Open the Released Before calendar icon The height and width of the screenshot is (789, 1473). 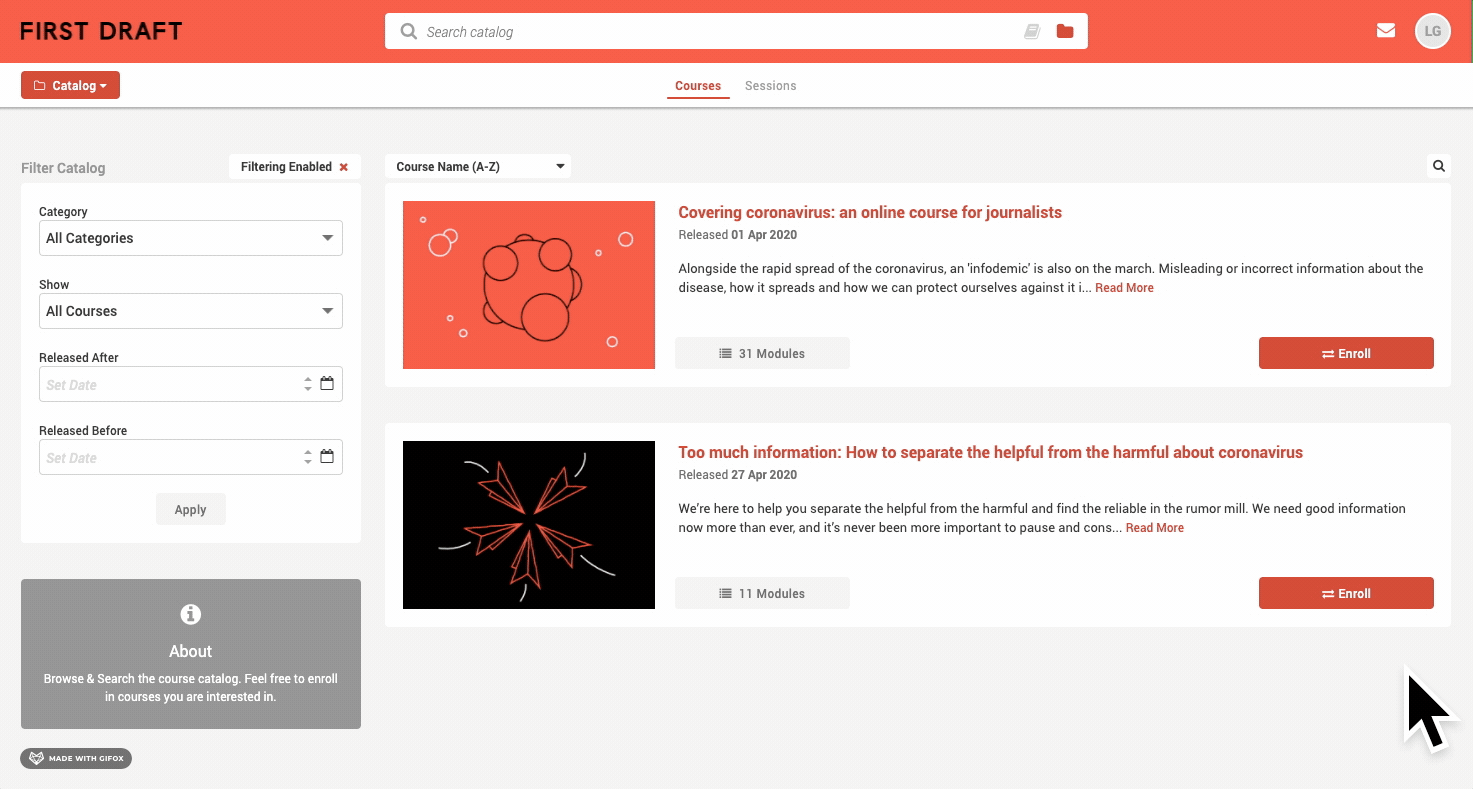point(327,456)
